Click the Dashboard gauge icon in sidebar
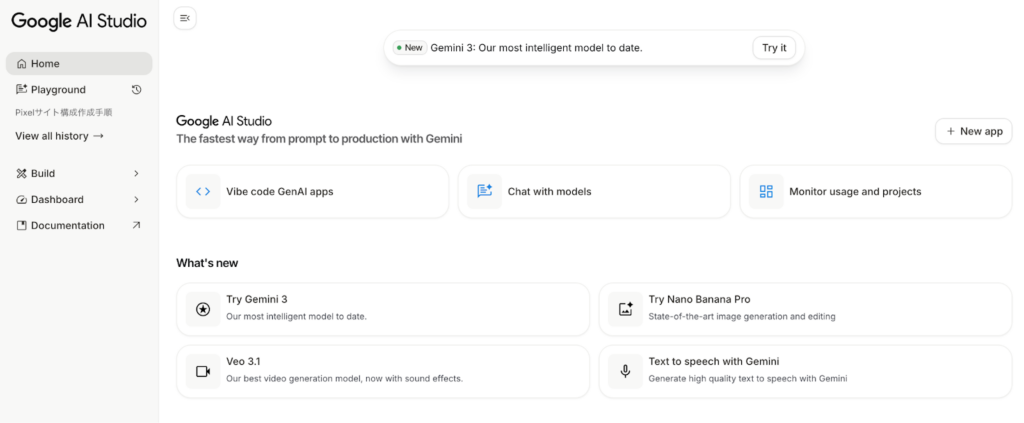The image size is (1024, 423). coord(22,200)
